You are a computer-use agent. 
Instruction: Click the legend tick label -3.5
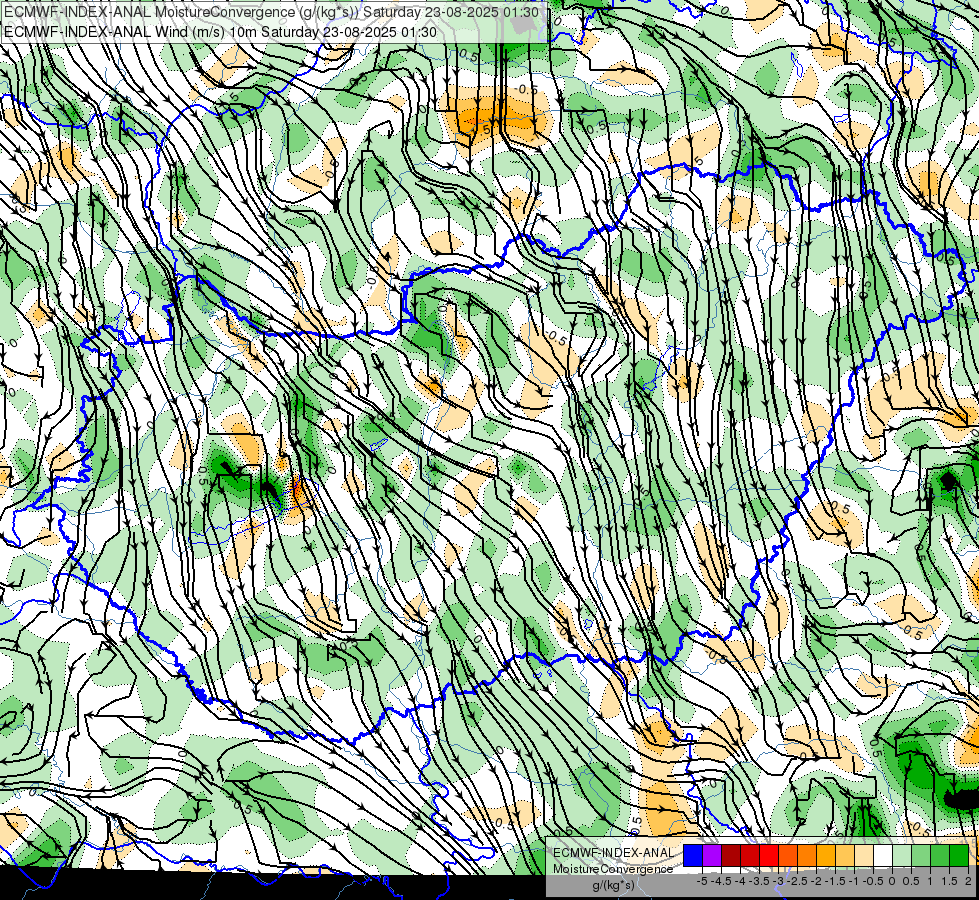tap(759, 881)
